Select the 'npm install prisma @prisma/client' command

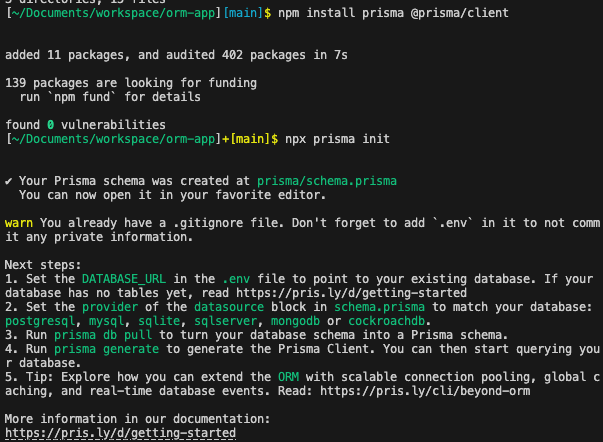coord(393,13)
